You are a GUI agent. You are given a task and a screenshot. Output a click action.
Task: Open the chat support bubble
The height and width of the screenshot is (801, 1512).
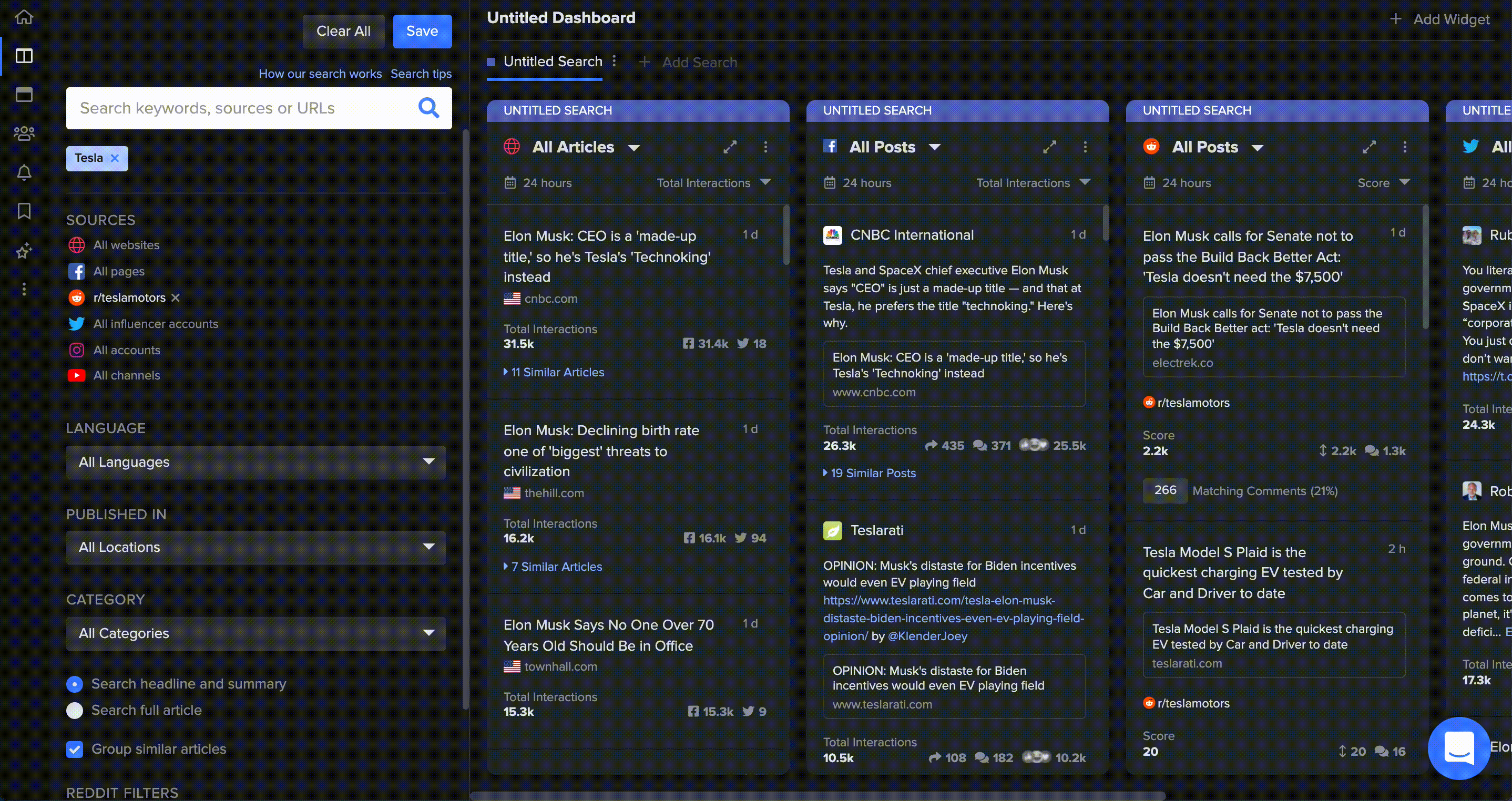(1459, 748)
